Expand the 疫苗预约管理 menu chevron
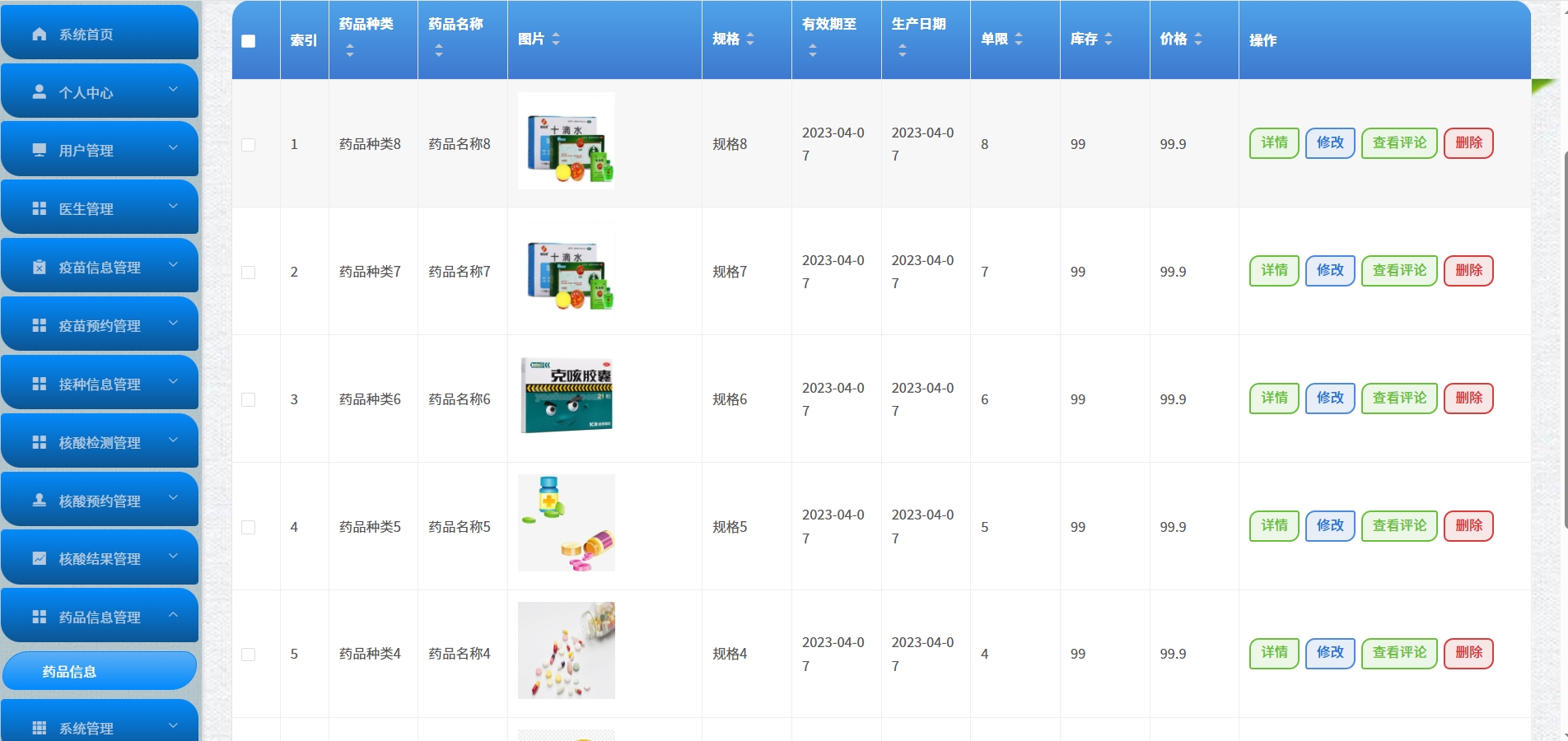1568x741 pixels. (173, 323)
